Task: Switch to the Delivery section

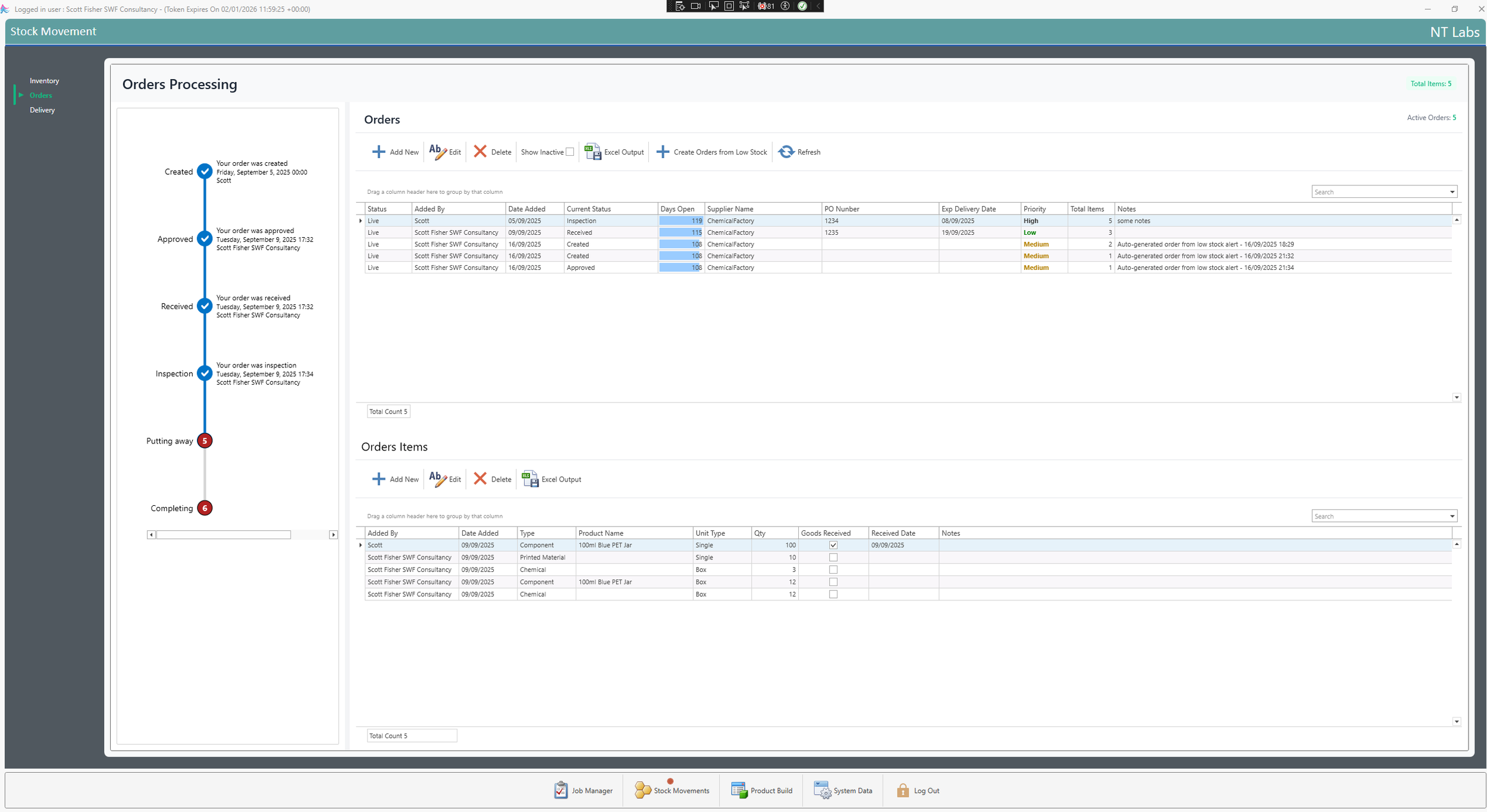Action: pos(42,110)
